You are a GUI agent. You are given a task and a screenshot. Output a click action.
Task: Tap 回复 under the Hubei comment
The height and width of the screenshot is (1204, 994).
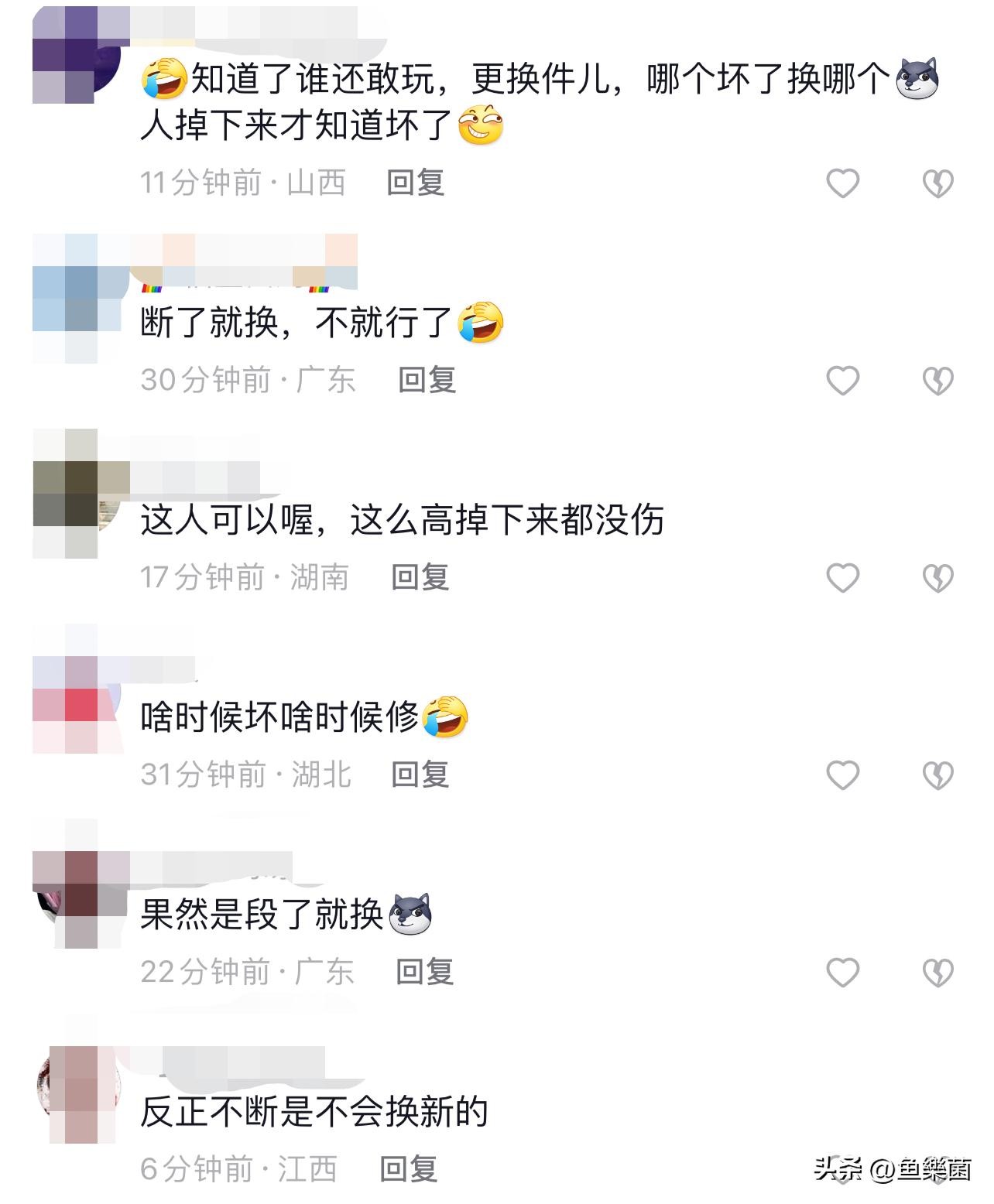(420, 775)
